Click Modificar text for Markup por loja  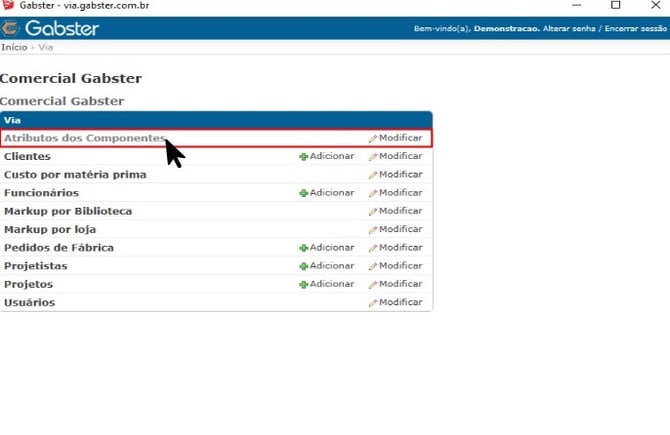pos(401,229)
